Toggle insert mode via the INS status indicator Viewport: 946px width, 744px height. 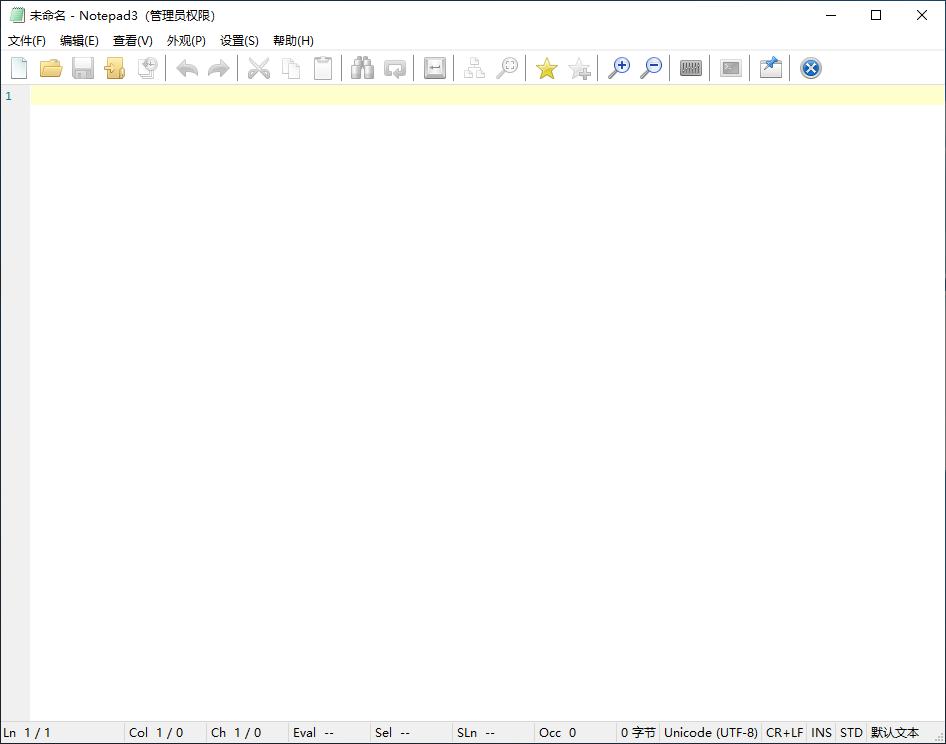coord(821,732)
